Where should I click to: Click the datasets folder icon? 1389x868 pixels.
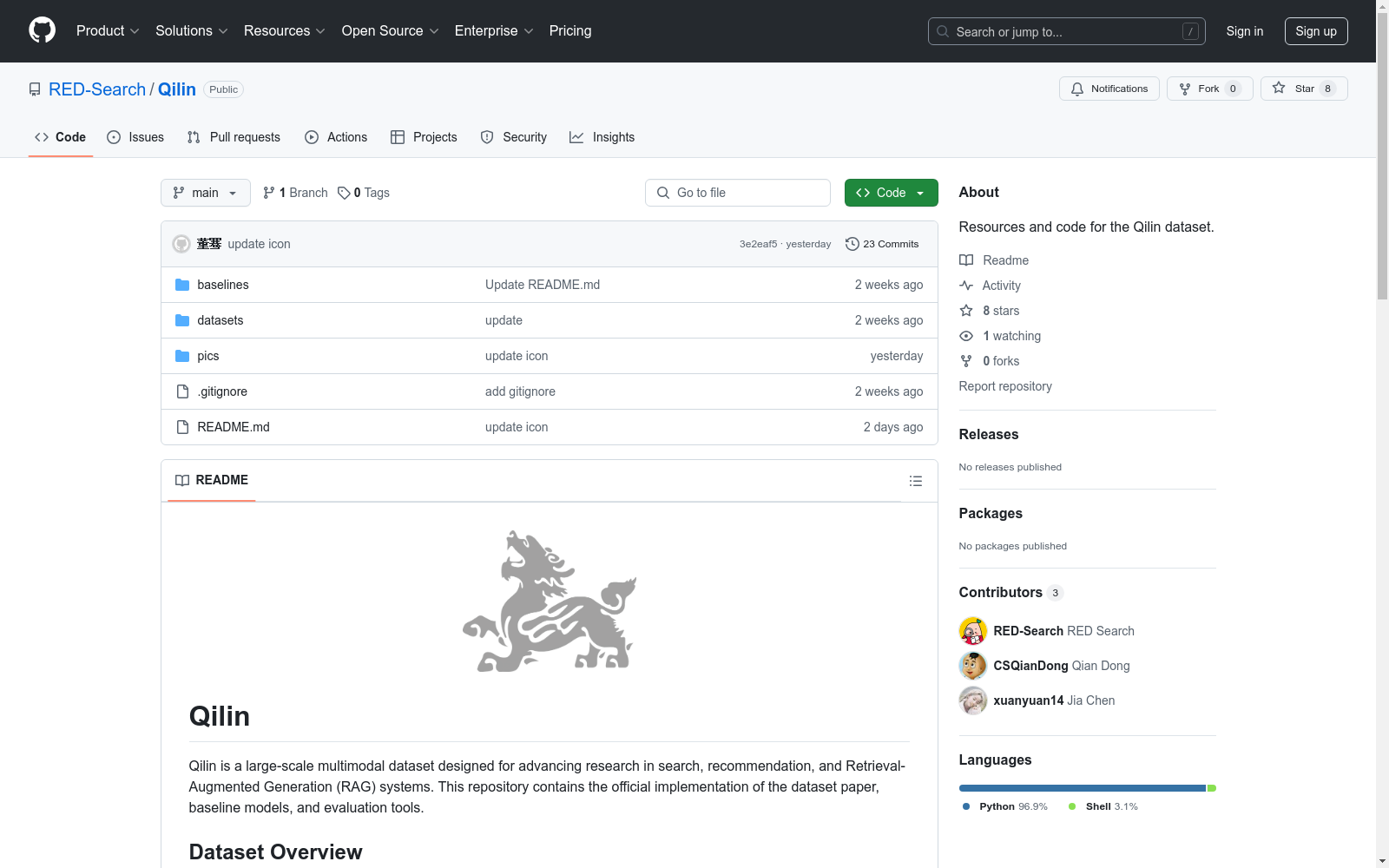click(x=182, y=320)
